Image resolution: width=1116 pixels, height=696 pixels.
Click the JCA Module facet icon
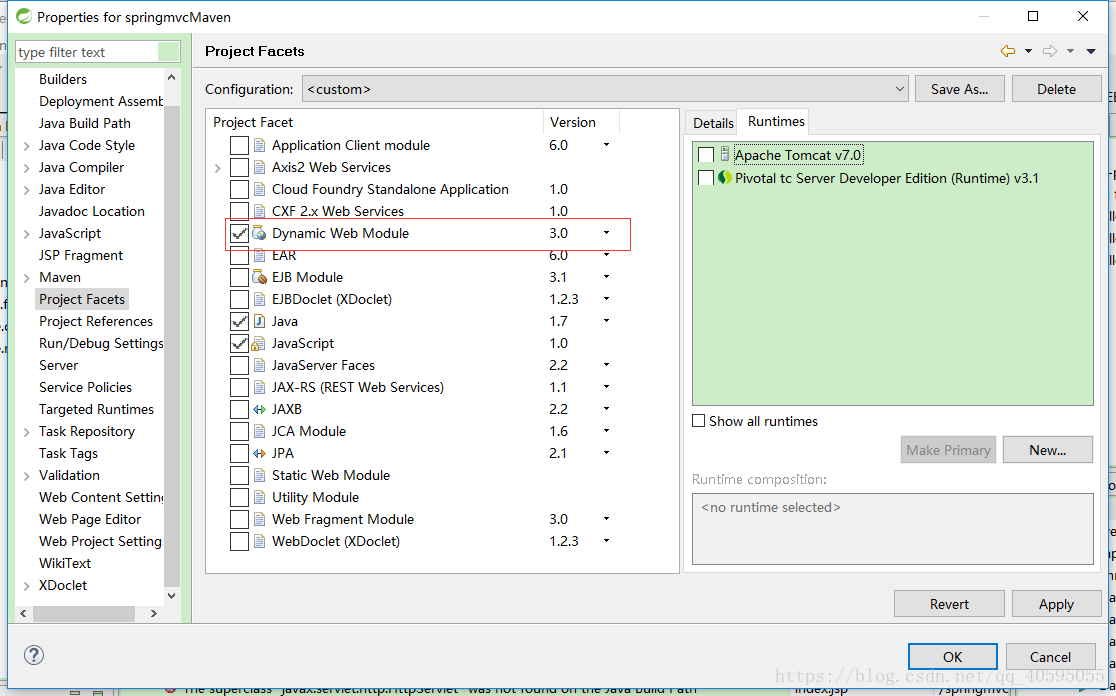[259, 431]
